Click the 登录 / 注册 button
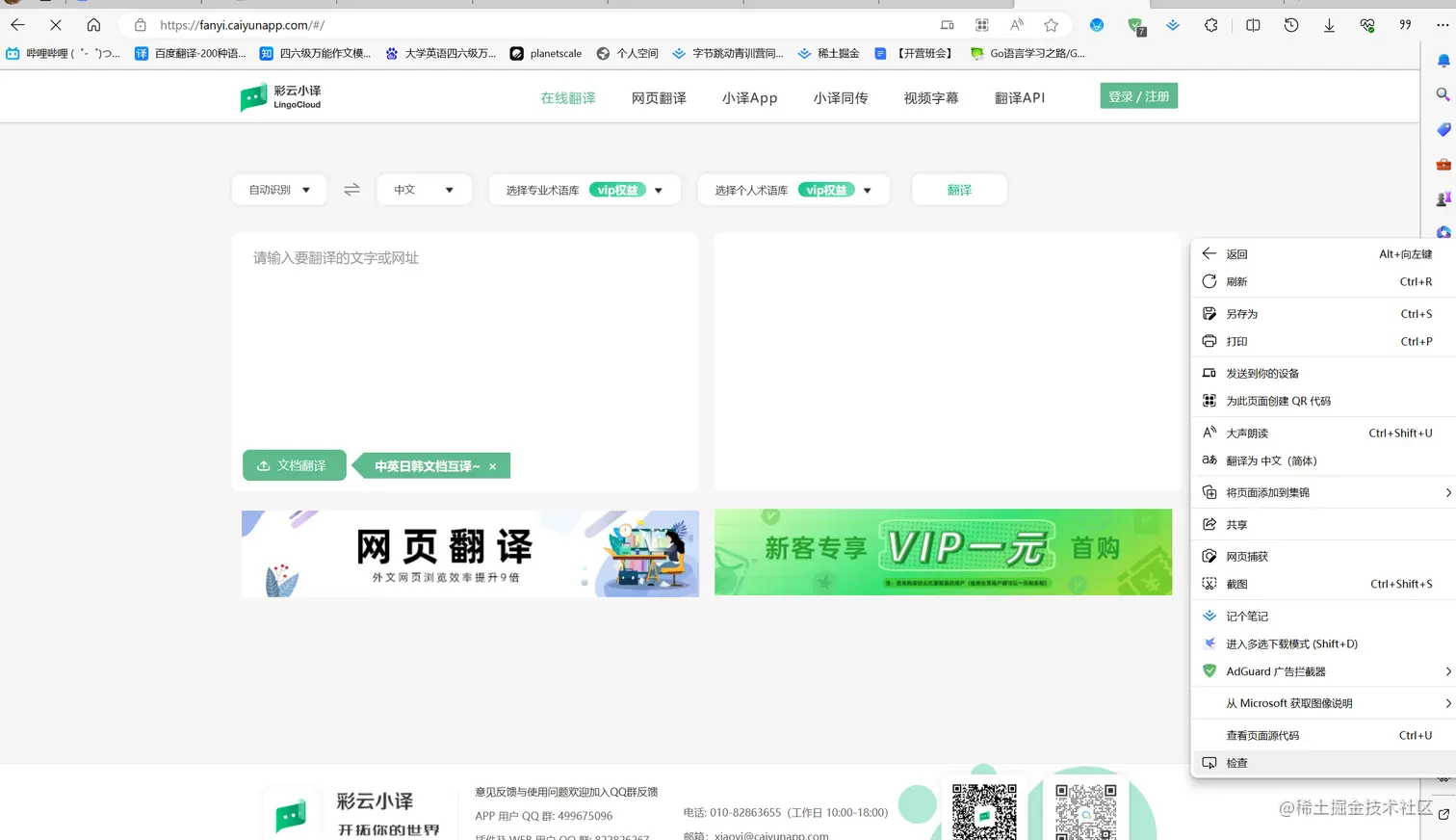The width and height of the screenshot is (1456, 840). (x=1138, y=96)
